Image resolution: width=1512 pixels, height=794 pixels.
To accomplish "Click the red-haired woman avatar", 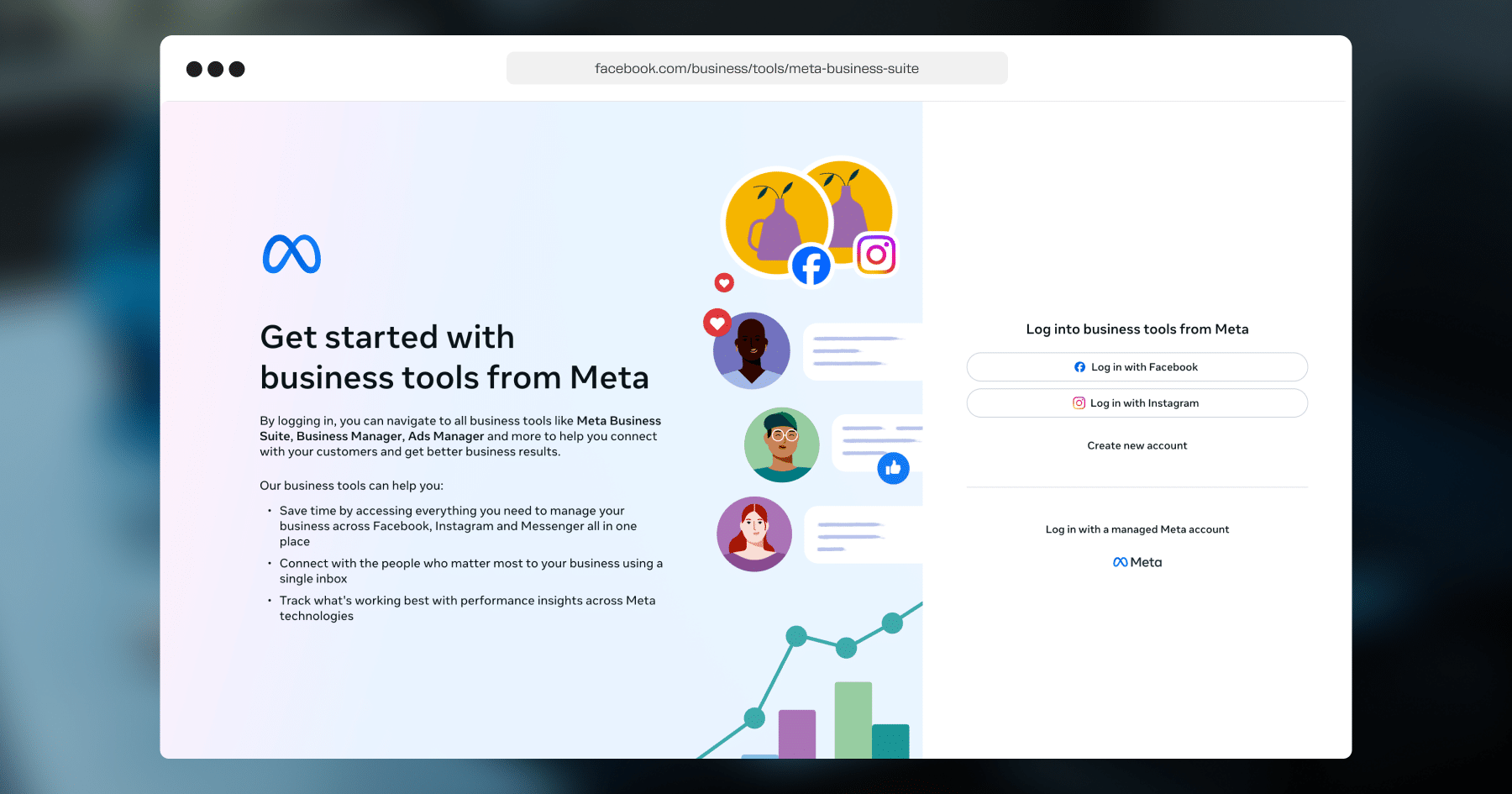I will (754, 534).
